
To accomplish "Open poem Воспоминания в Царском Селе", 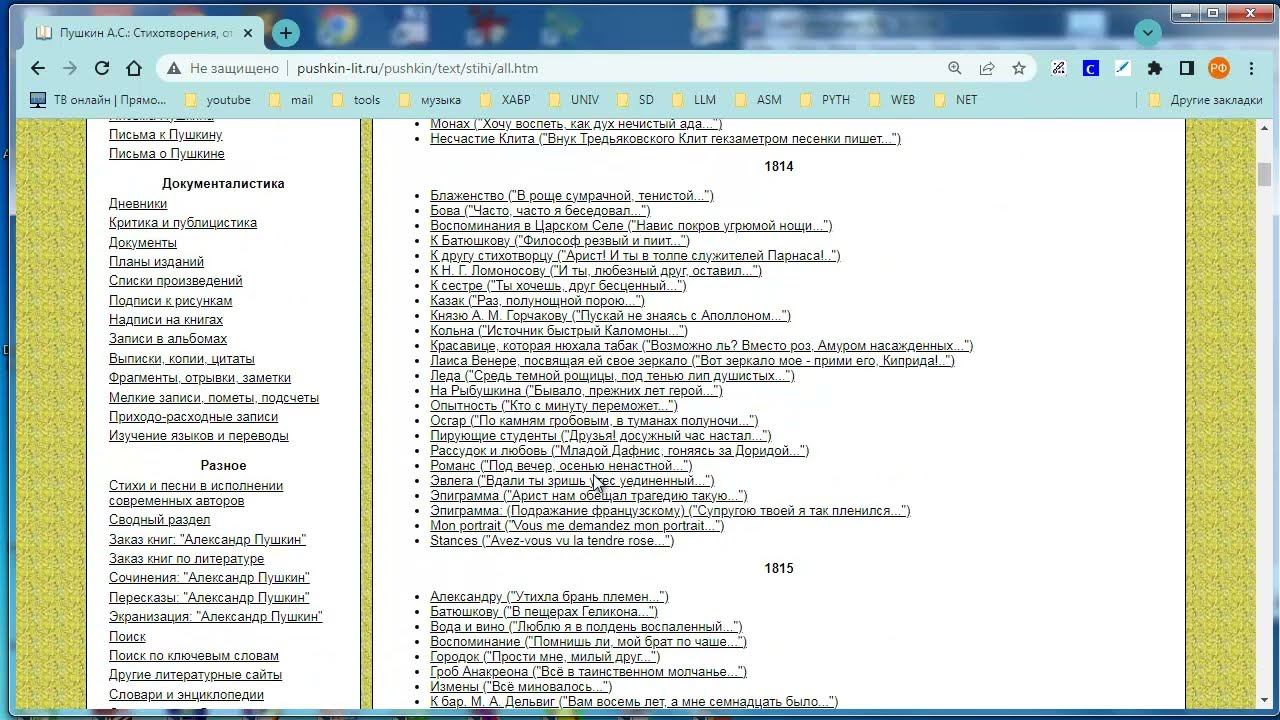I will pyautogui.click(x=631, y=226).
